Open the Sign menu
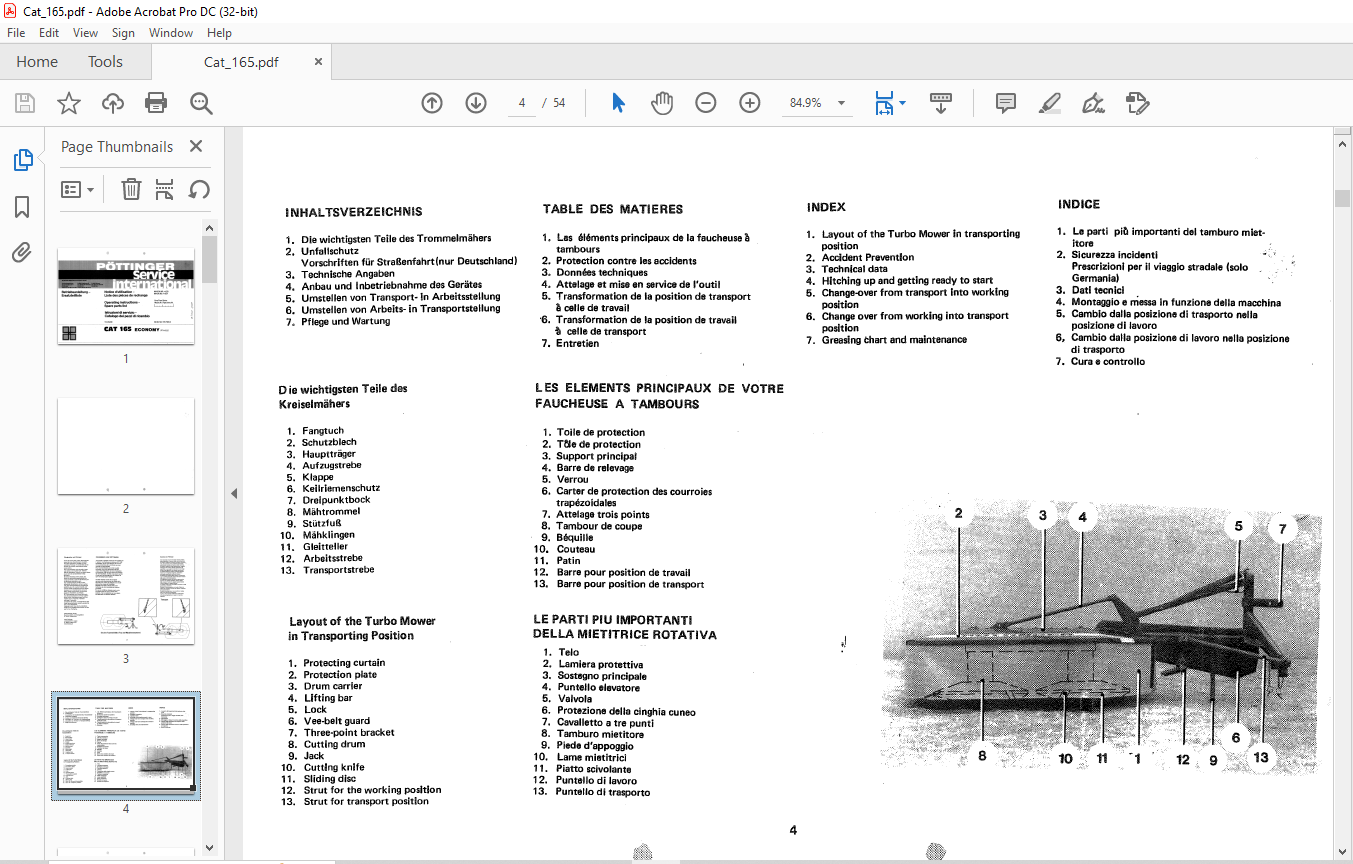Viewport: 1353px width, 864px height. [x=123, y=33]
